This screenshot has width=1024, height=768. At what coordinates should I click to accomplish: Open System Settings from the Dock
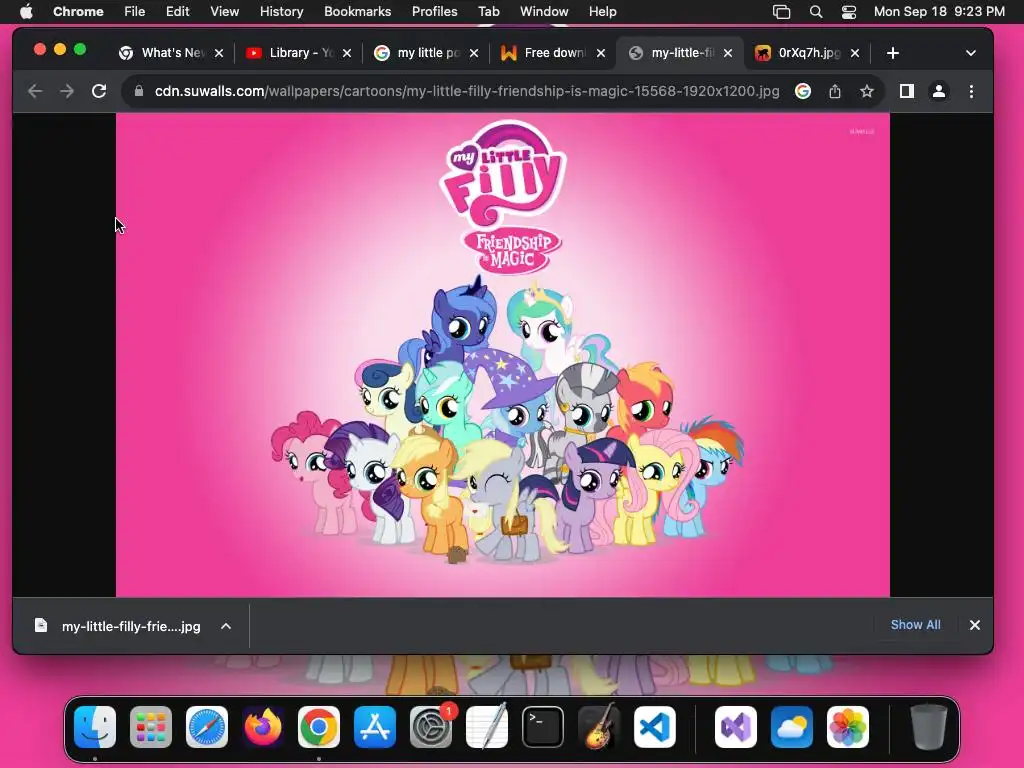431,727
